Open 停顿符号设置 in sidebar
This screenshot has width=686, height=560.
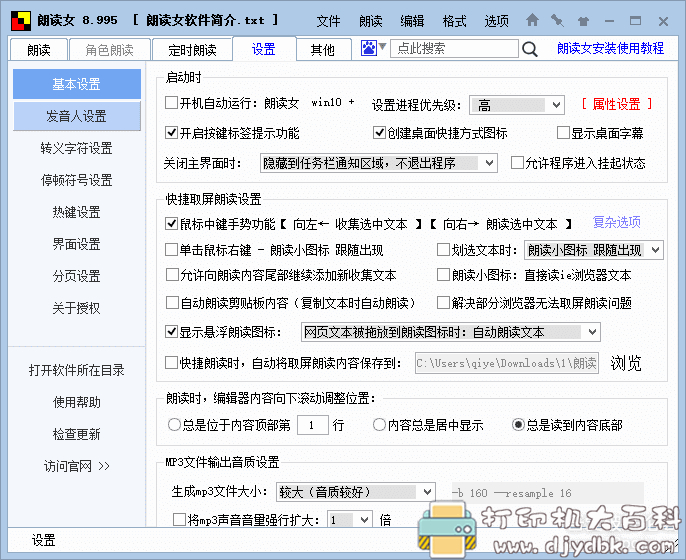tap(77, 180)
